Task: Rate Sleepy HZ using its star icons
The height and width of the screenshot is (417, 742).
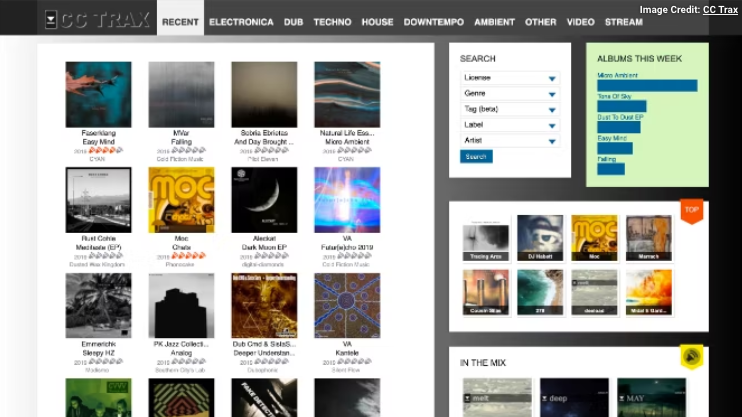Action: click(x=106, y=362)
